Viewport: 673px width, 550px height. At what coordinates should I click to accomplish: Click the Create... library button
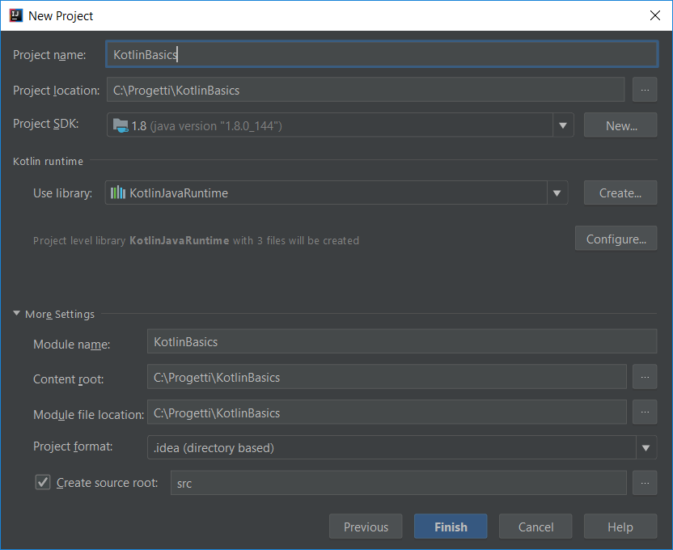(620, 193)
